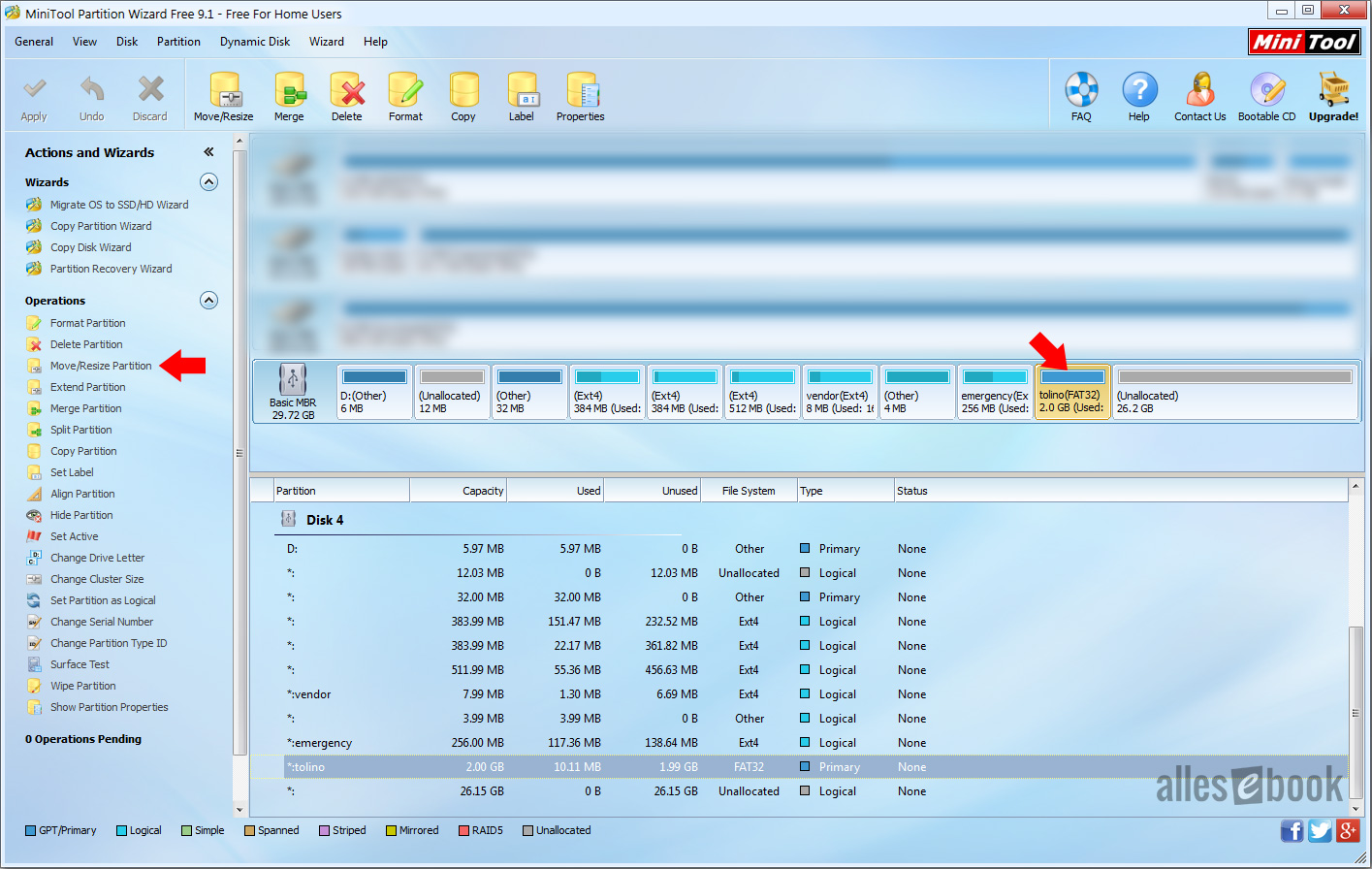Open the Partition Recovery Wizard

click(112, 269)
